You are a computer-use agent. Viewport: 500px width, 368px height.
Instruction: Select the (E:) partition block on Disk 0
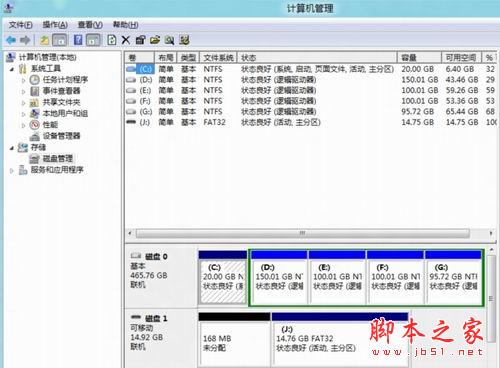click(x=337, y=278)
